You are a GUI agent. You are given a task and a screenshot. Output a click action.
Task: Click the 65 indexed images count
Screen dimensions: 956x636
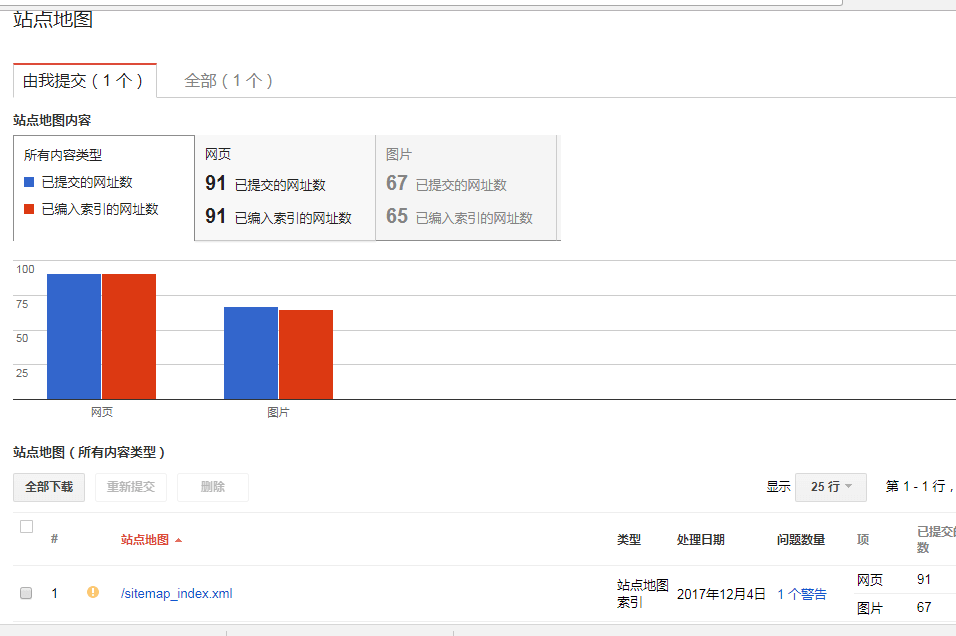(397, 216)
